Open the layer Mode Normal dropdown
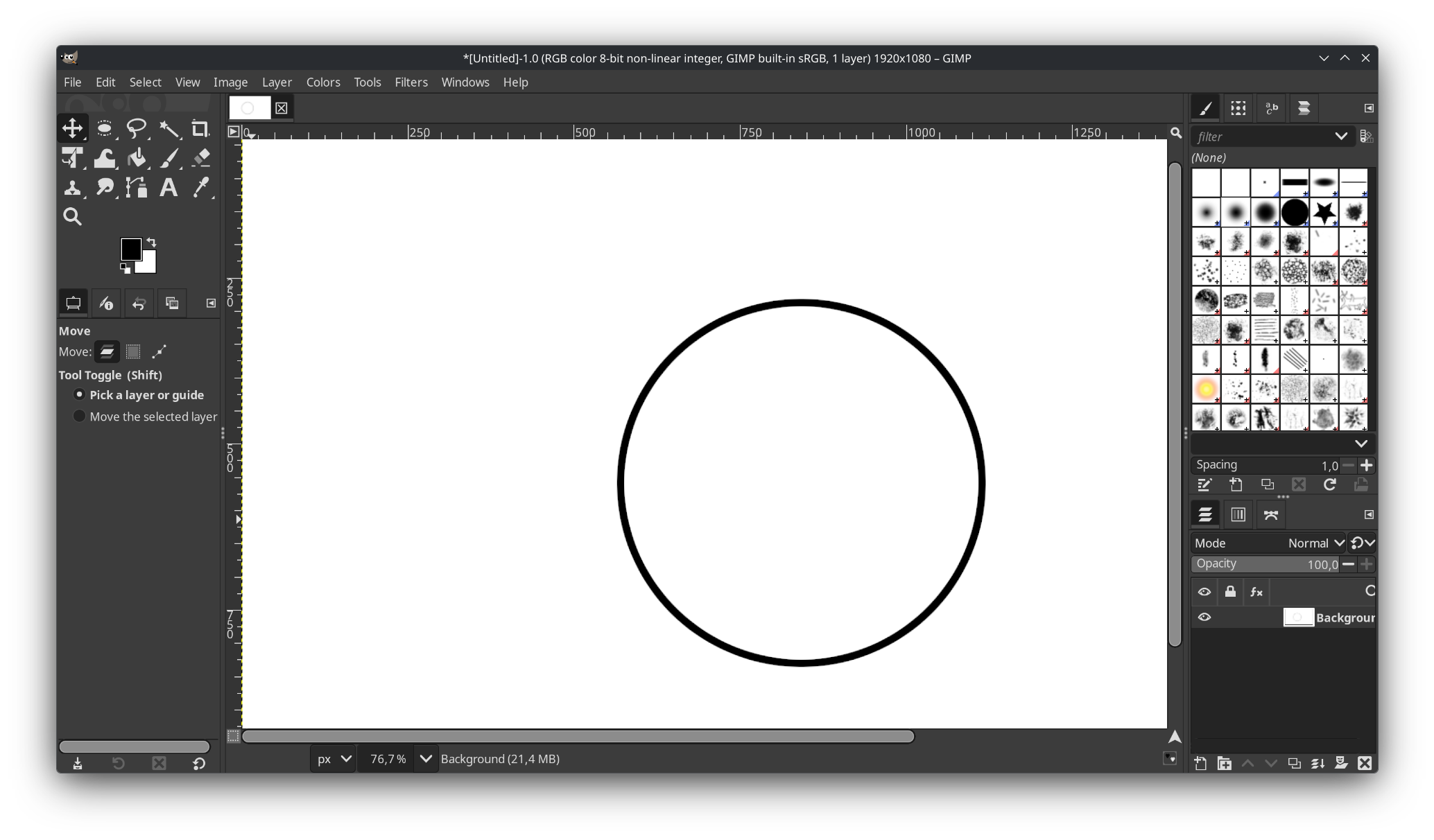Image resolution: width=1434 pixels, height=840 pixels. [x=1315, y=543]
